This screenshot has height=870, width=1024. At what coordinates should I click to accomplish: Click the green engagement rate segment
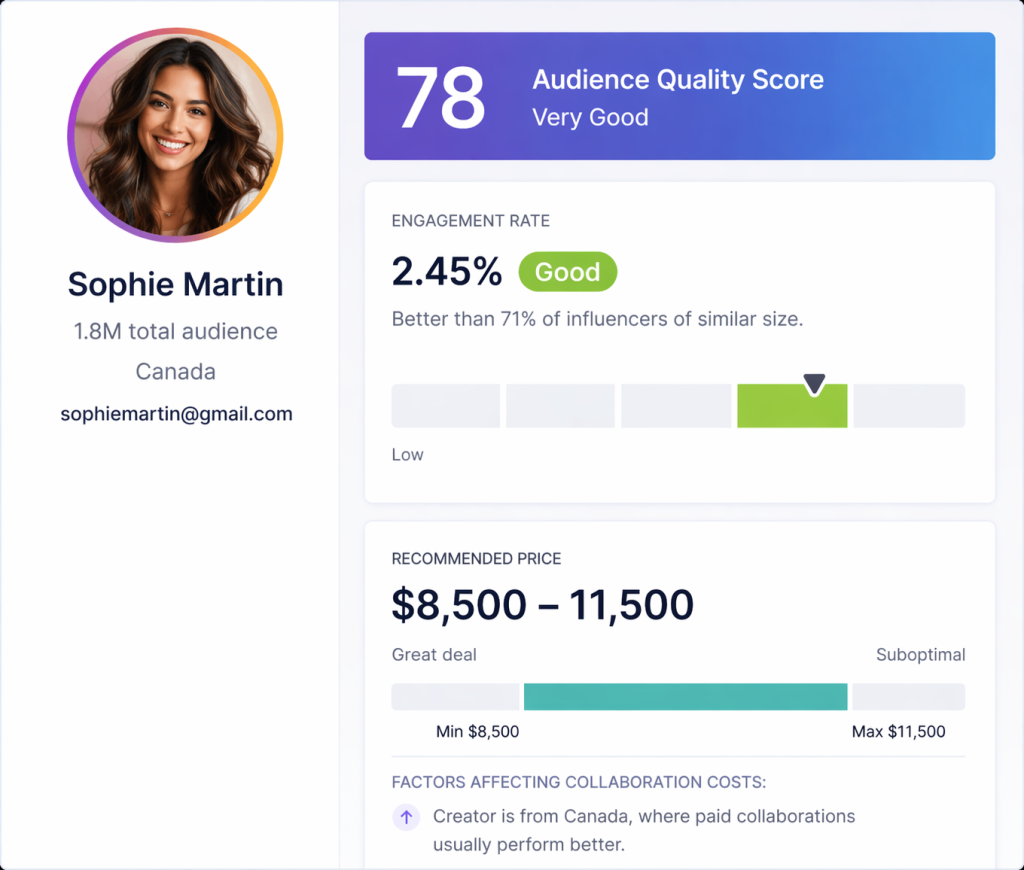coord(792,406)
